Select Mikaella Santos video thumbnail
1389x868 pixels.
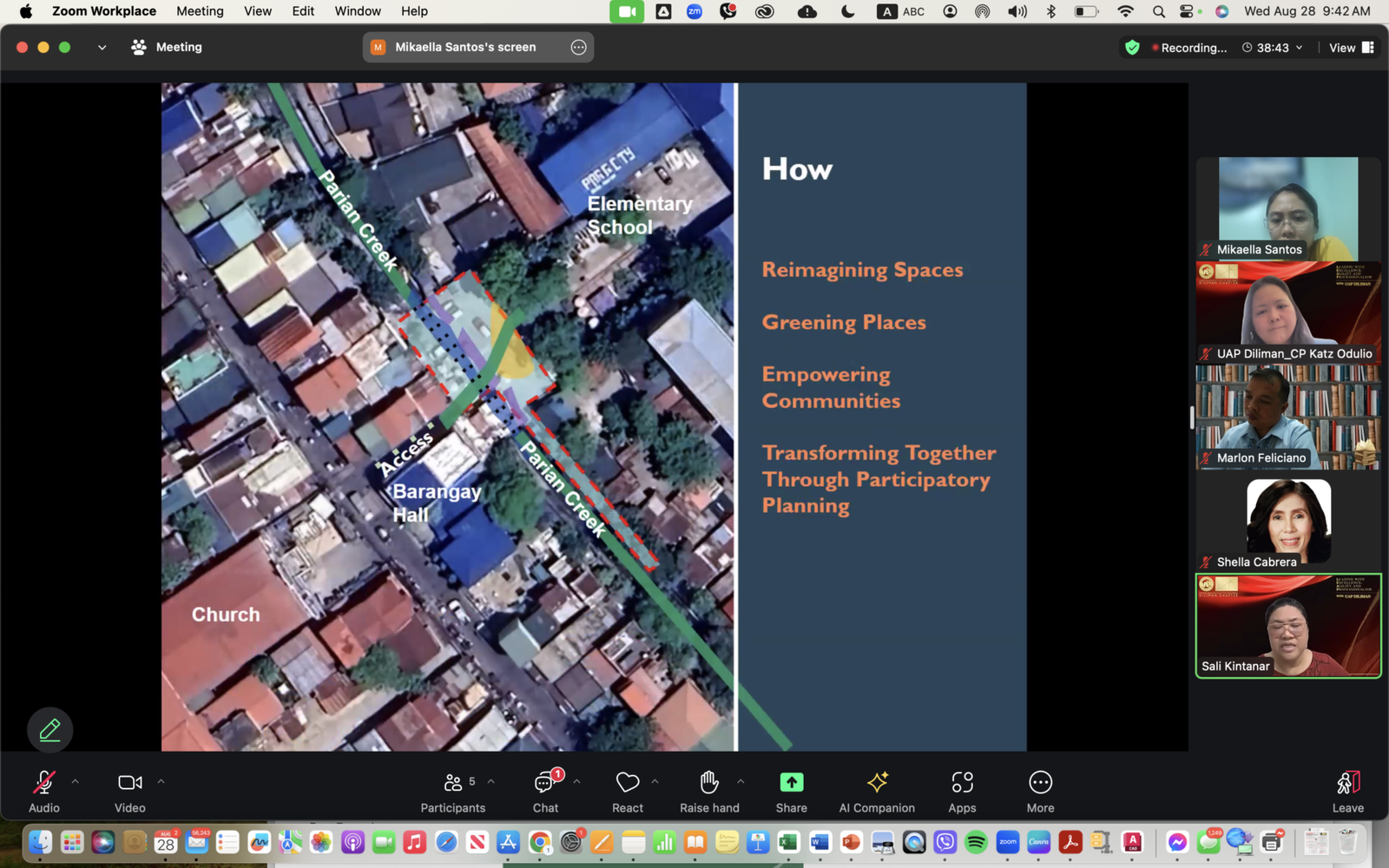(x=1288, y=208)
